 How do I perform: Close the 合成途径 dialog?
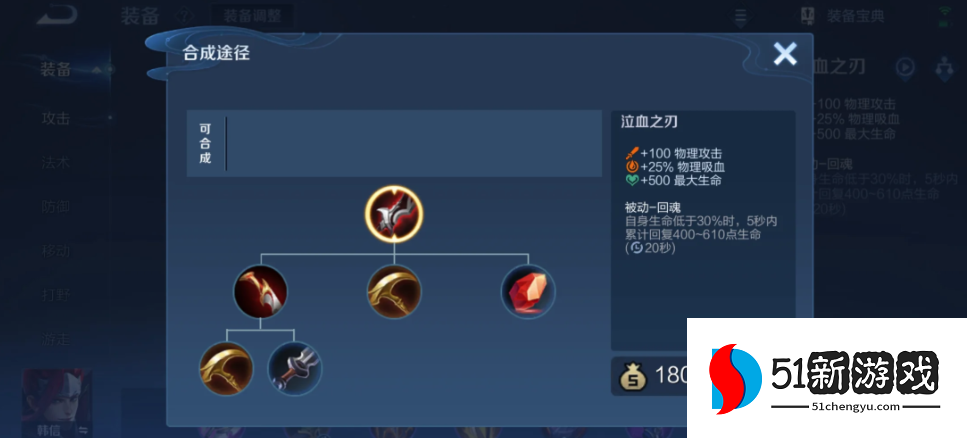[785, 54]
